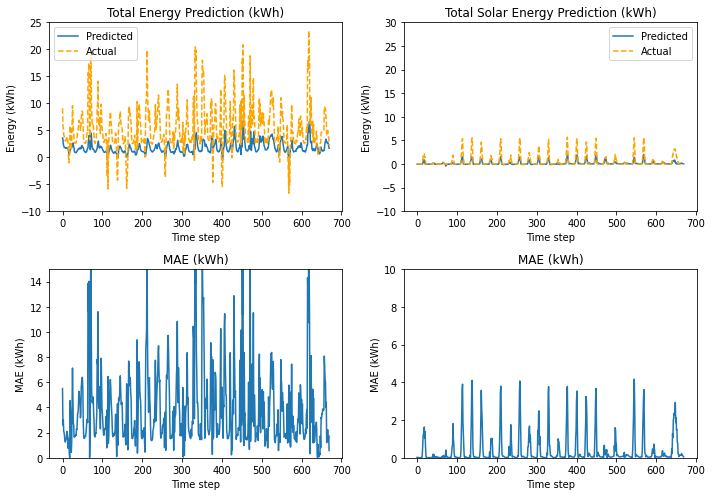Viewport: 712px width, 496px height.
Task: Click the 30 y-axis tick of Solar Energy chart
Action: 391,23
